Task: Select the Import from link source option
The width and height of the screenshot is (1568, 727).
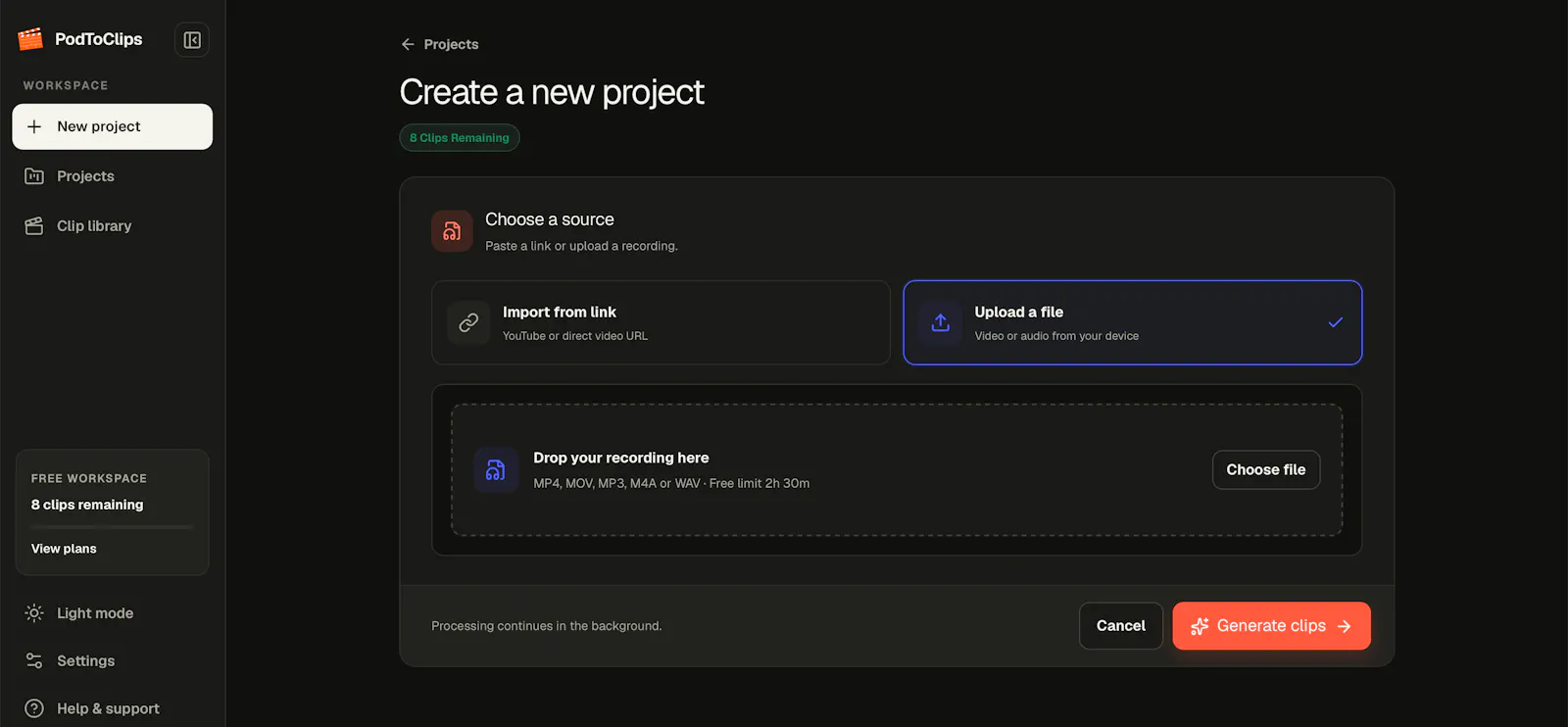Action: coord(661,322)
